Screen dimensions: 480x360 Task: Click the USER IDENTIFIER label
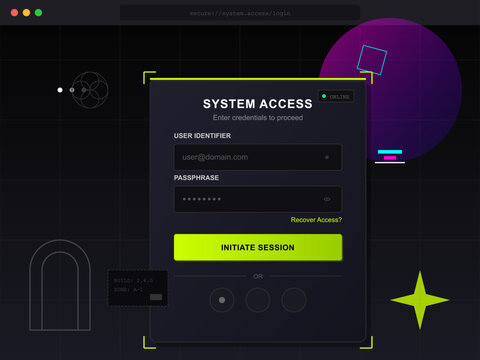202,136
